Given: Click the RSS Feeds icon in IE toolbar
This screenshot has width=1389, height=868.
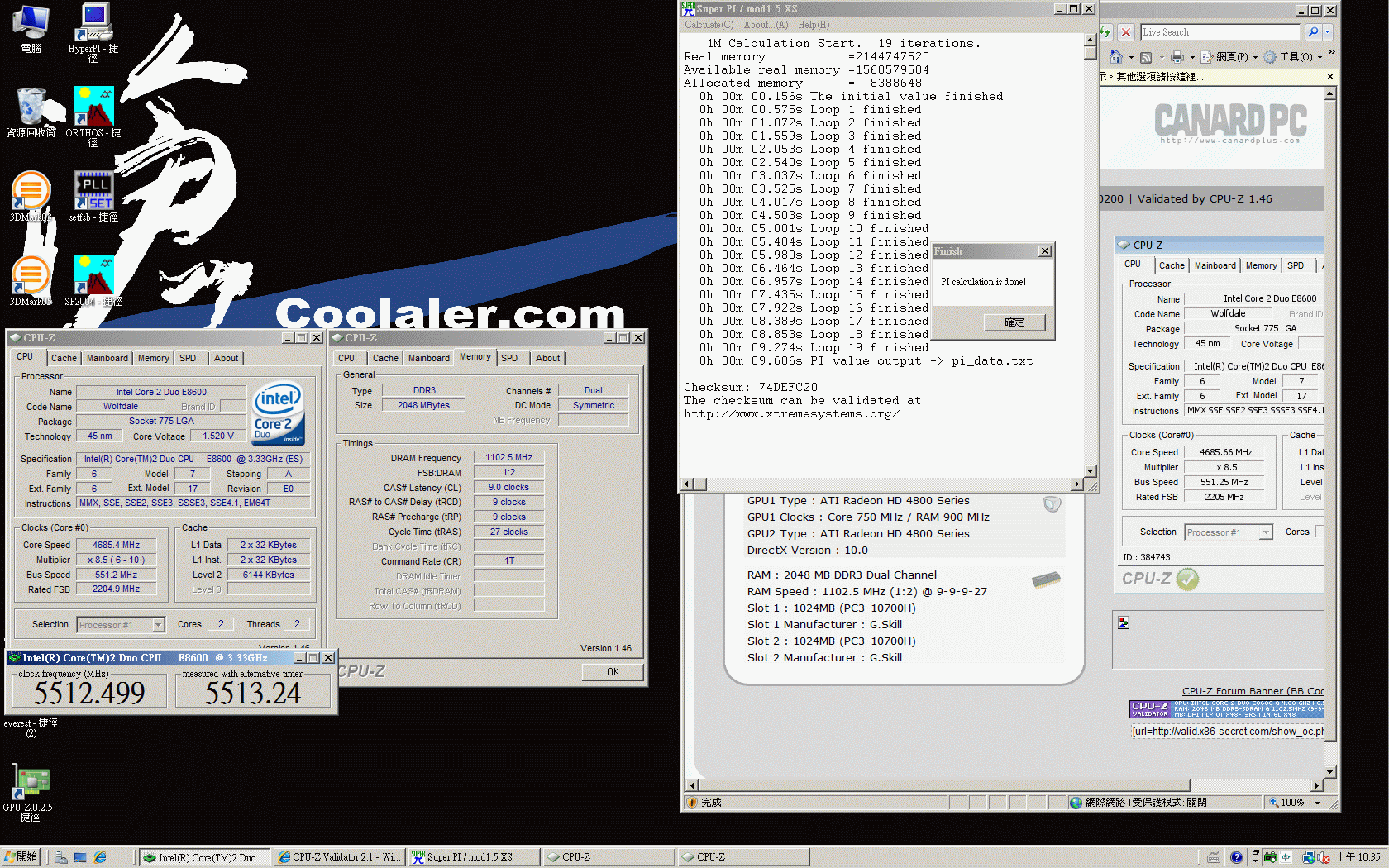Looking at the screenshot, I should pos(1146,56).
